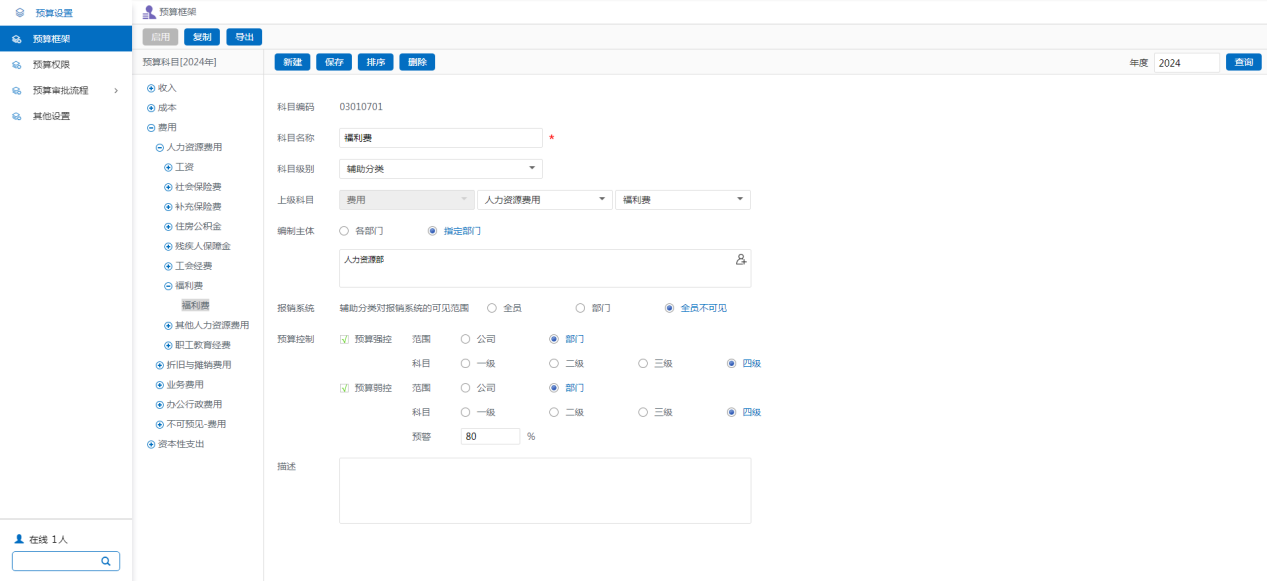The image size is (1267, 581).
Task: Open 预算框架 in the sidebar
Action: (x=51, y=39)
